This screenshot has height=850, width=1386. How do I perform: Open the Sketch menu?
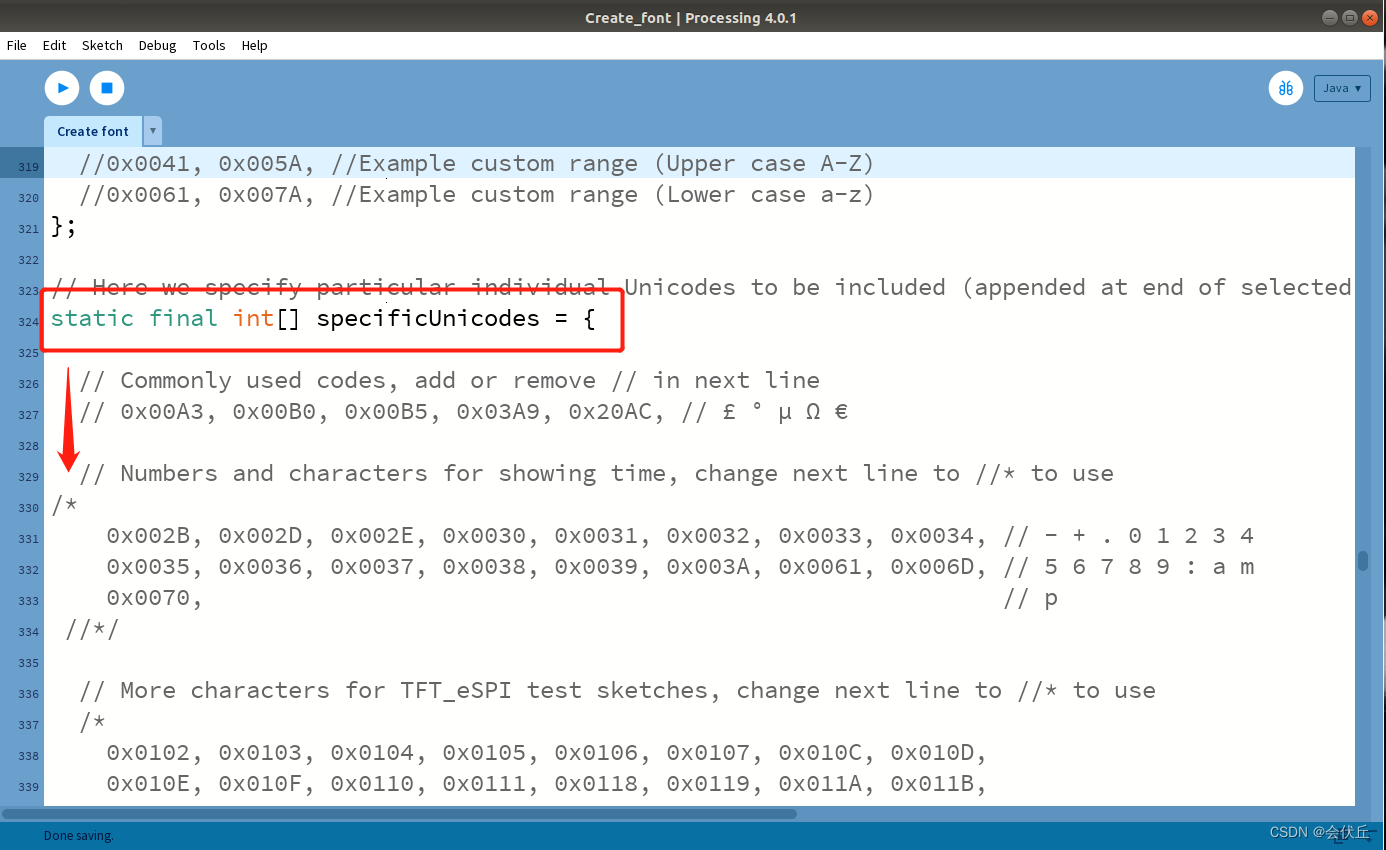coord(102,45)
